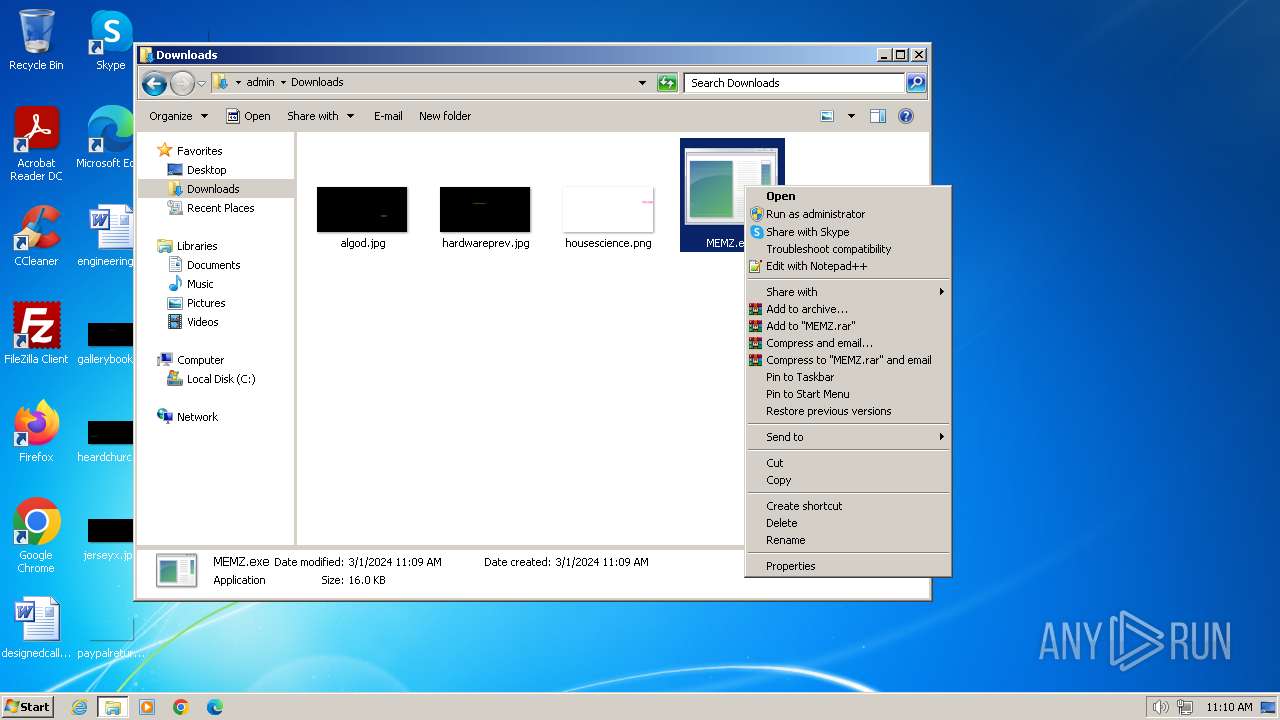Select Pin to Start Menu
This screenshot has width=1280, height=720.
(848, 394)
